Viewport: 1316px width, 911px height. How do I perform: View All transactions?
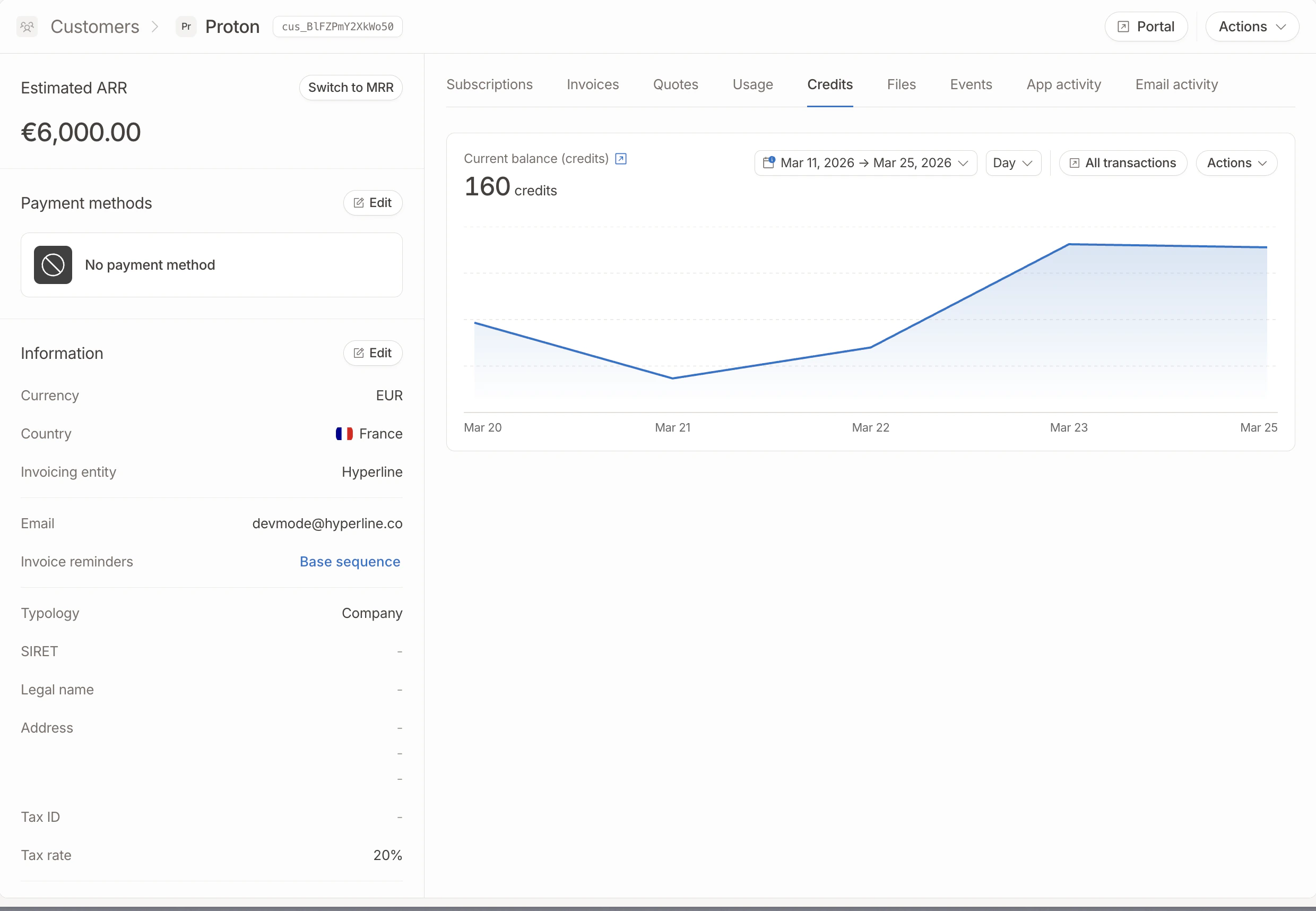(1122, 164)
